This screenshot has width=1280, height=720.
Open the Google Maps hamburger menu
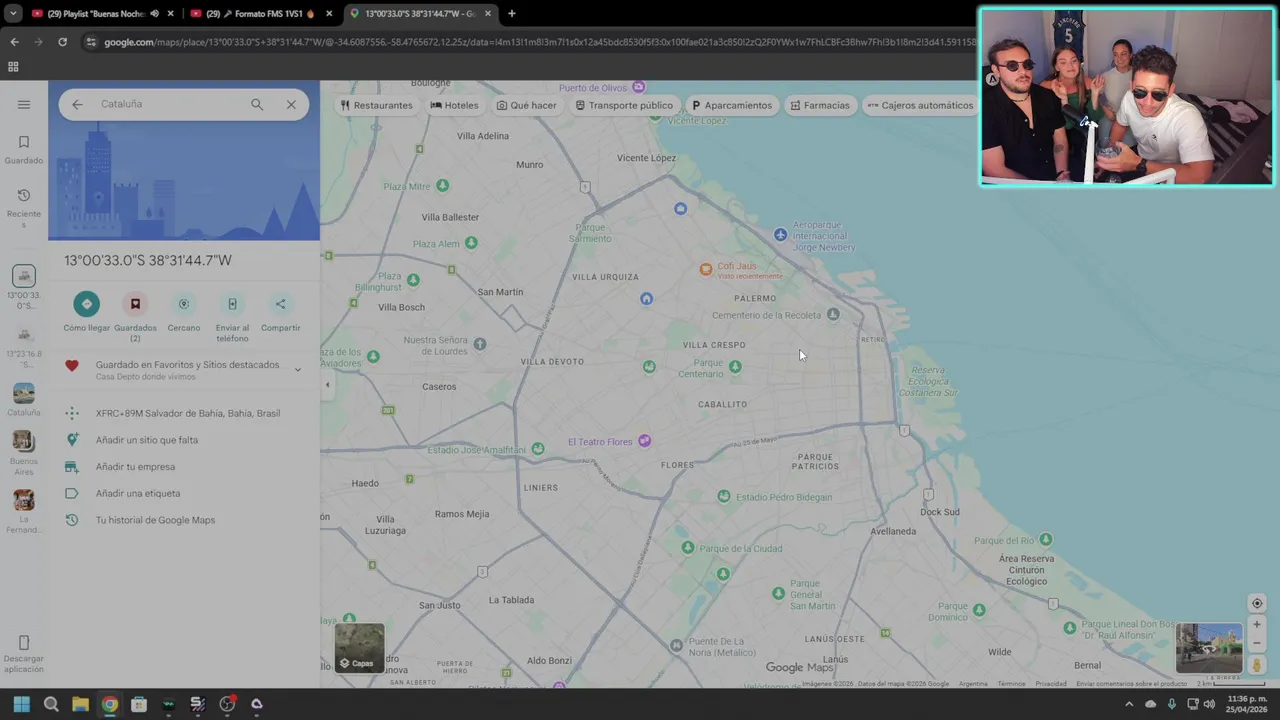pos(24,104)
